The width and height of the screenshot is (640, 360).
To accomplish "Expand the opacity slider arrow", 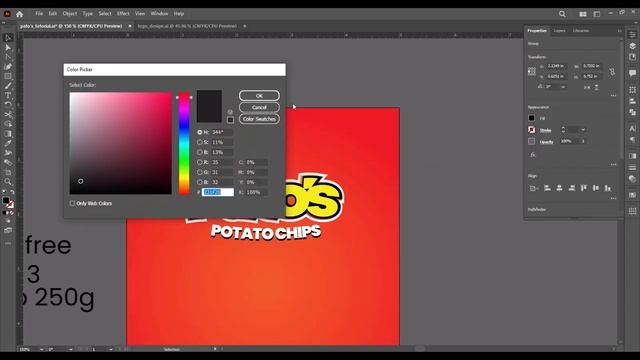I will (583, 141).
